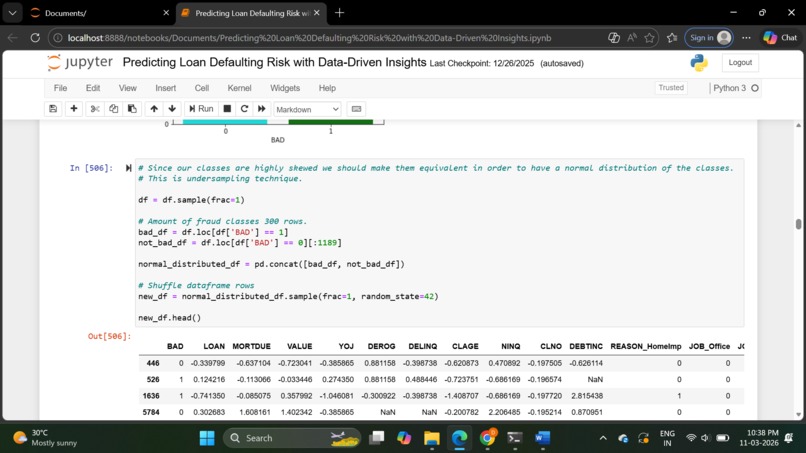
Task: Click the notebook vertical scrollbar thumb
Action: coord(798,224)
